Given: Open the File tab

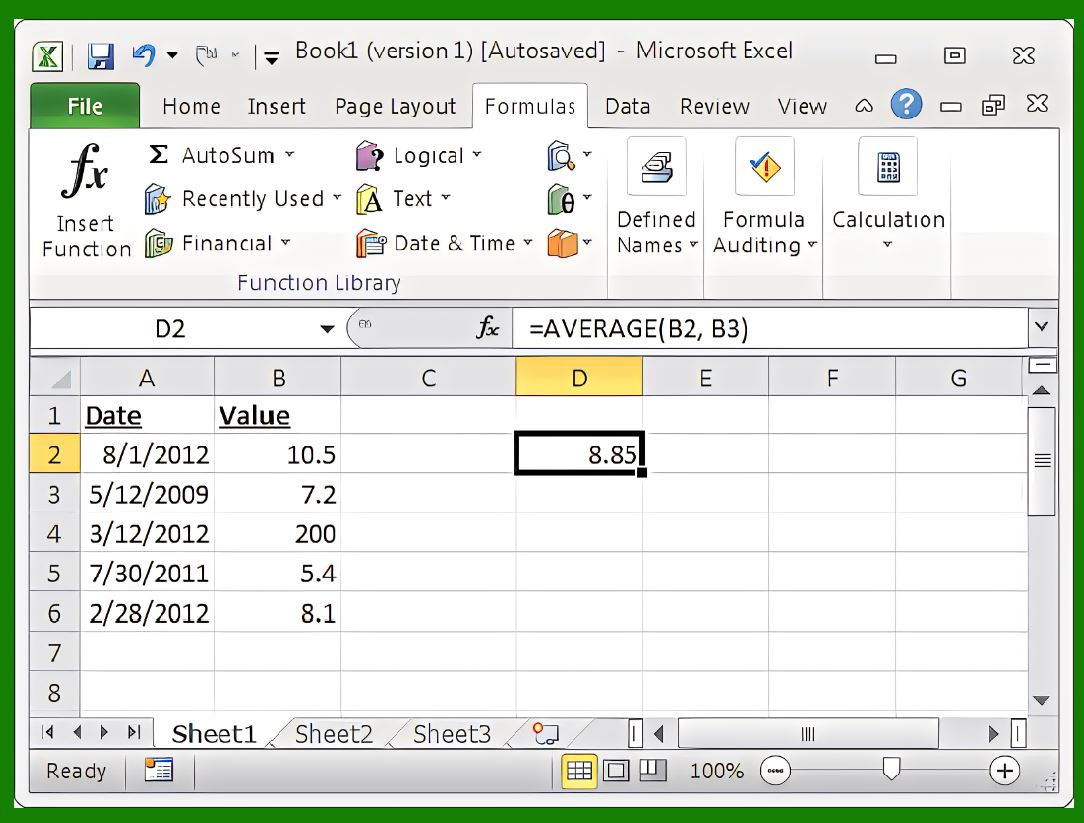Looking at the screenshot, I should coord(85,106).
